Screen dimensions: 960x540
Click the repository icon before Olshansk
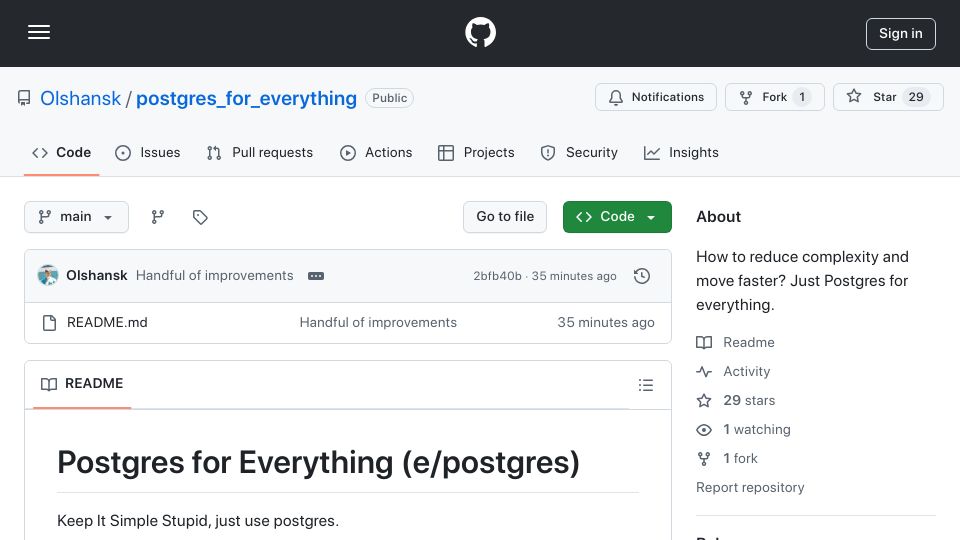pos(24,98)
